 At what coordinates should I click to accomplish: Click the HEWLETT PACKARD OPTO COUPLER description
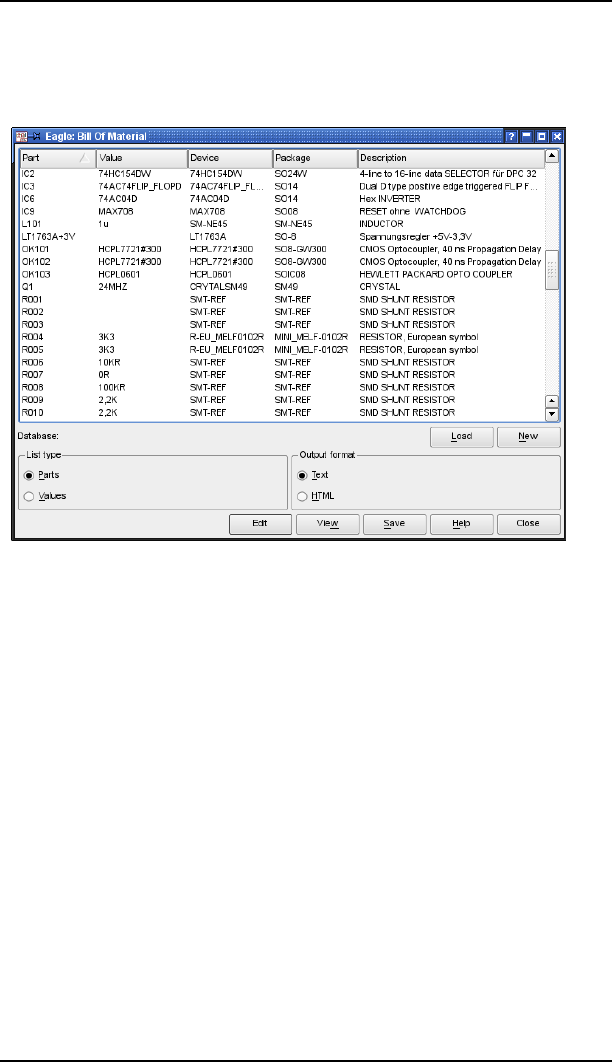tap(436, 274)
